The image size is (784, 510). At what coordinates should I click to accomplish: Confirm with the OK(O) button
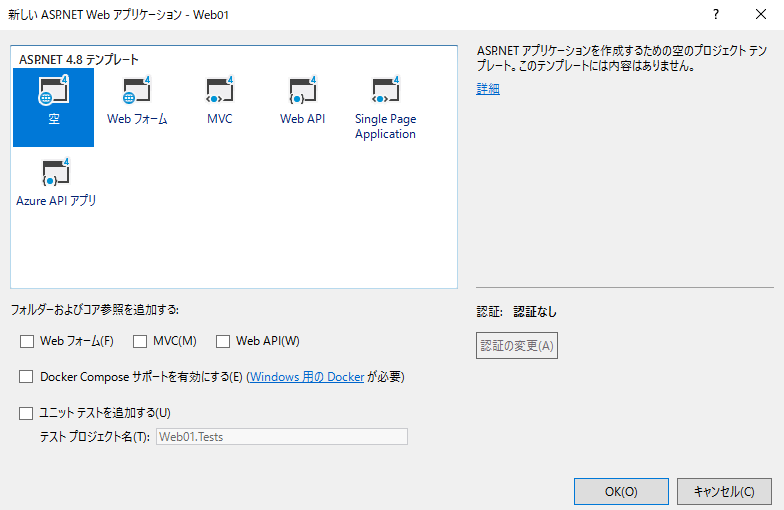(x=621, y=492)
